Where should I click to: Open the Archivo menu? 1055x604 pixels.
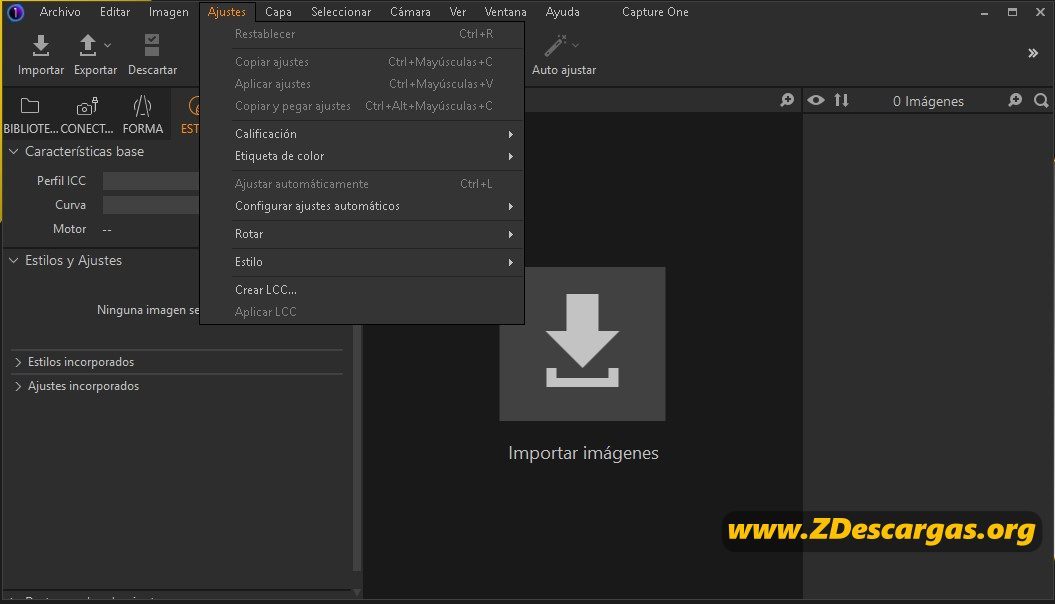click(60, 12)
